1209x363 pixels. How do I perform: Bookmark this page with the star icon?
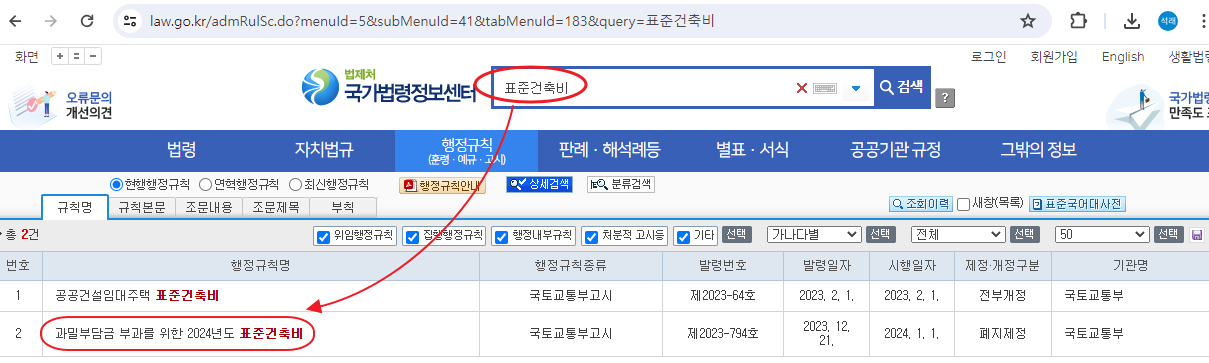(1027, 20)
